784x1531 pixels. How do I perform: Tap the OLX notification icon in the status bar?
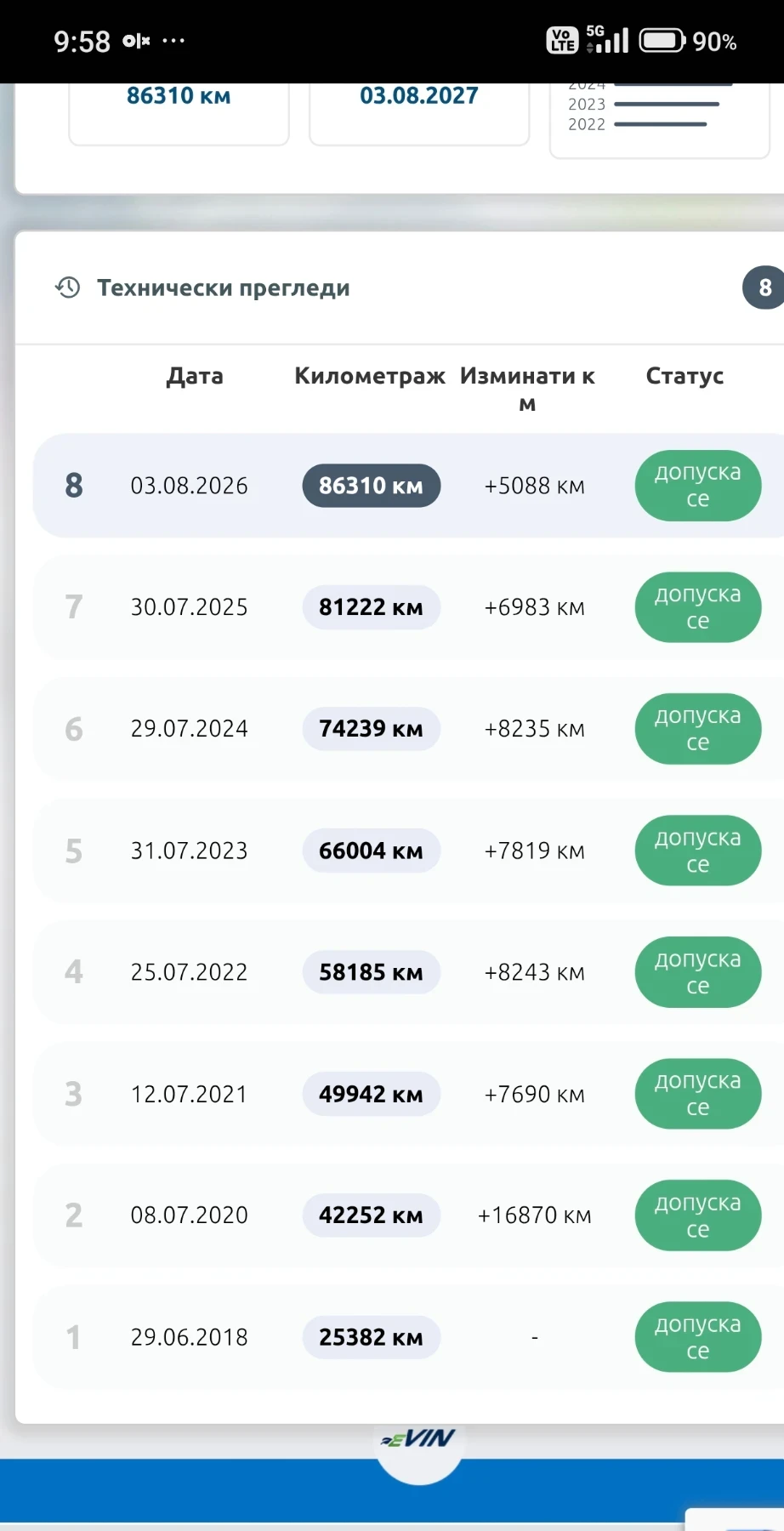point(136,41)
